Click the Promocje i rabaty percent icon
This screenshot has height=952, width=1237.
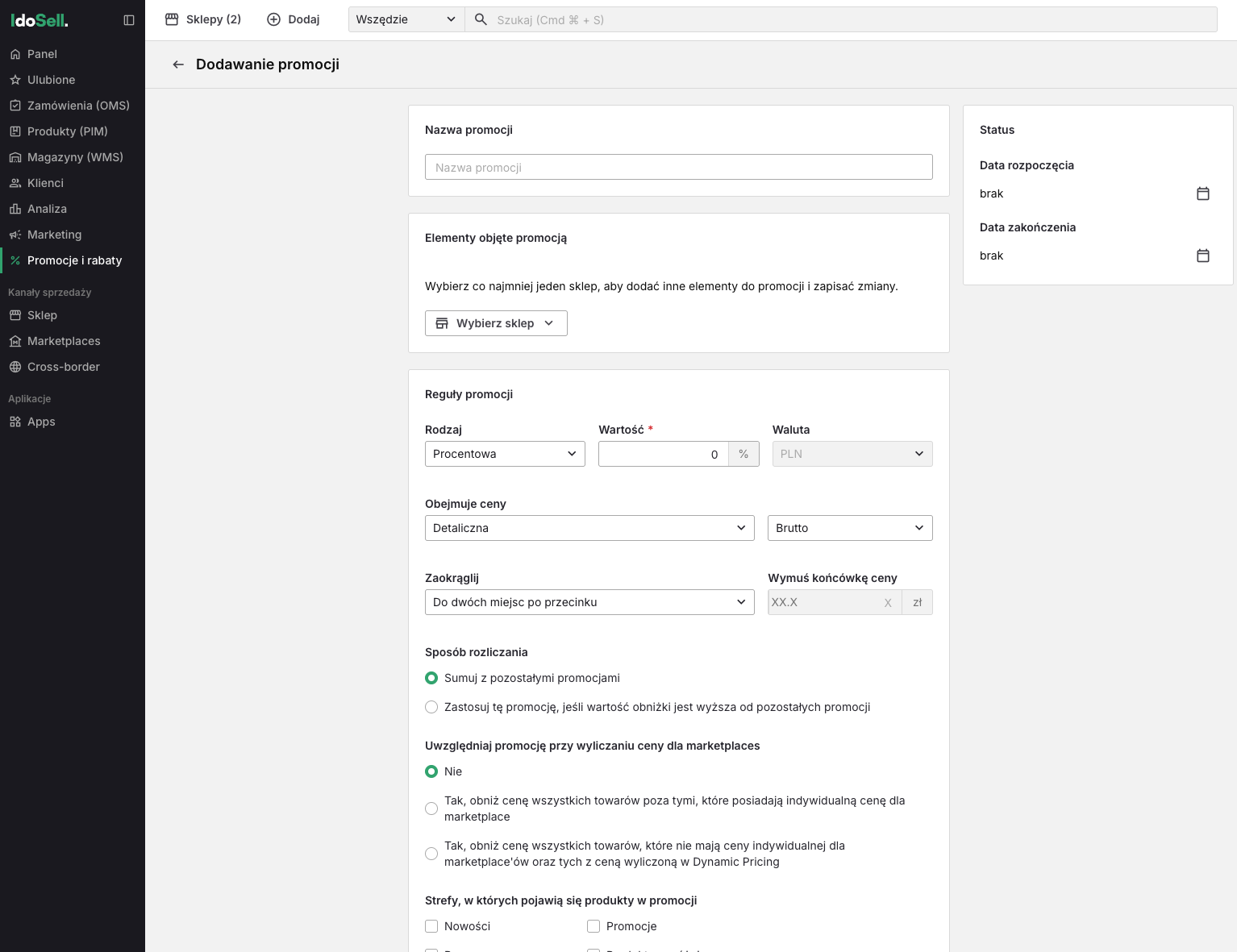pyautogui.click(x=15, y=260)
